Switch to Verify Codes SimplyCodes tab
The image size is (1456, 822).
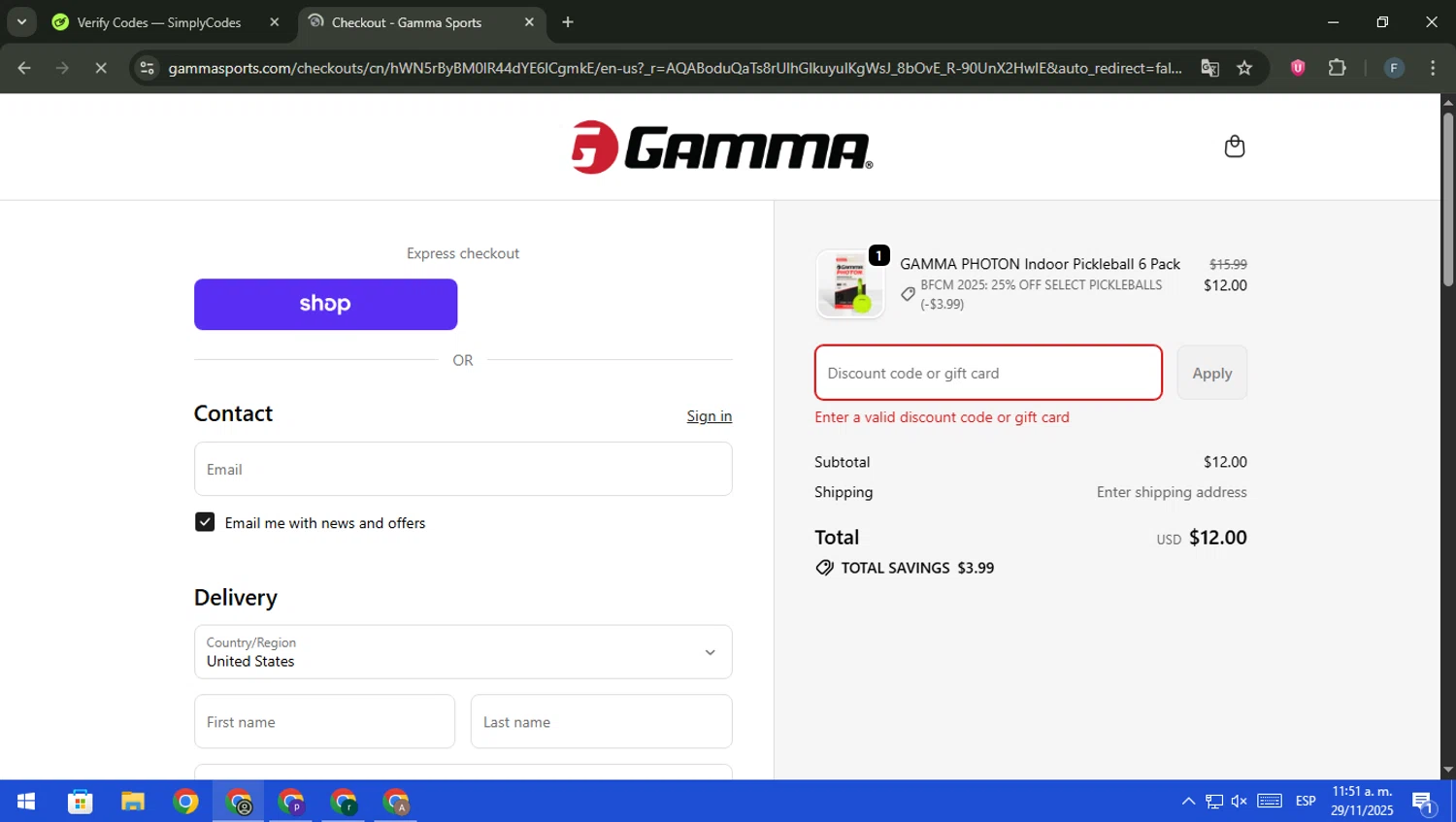[x=160, y=22]
